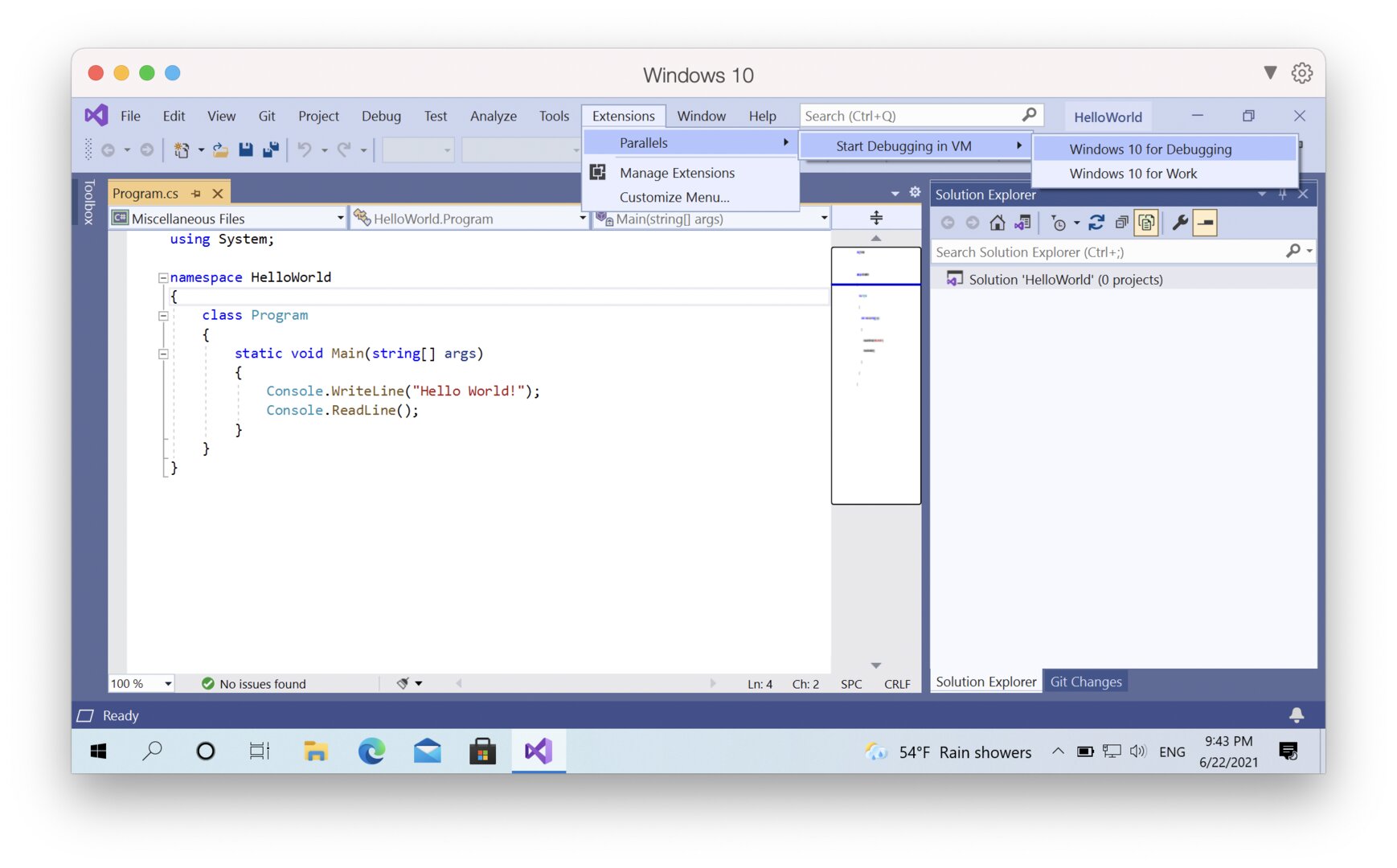This screenshot has width=1397, height=868.
Task: Close the Program.cs tab
Action: tap(218, 194)
